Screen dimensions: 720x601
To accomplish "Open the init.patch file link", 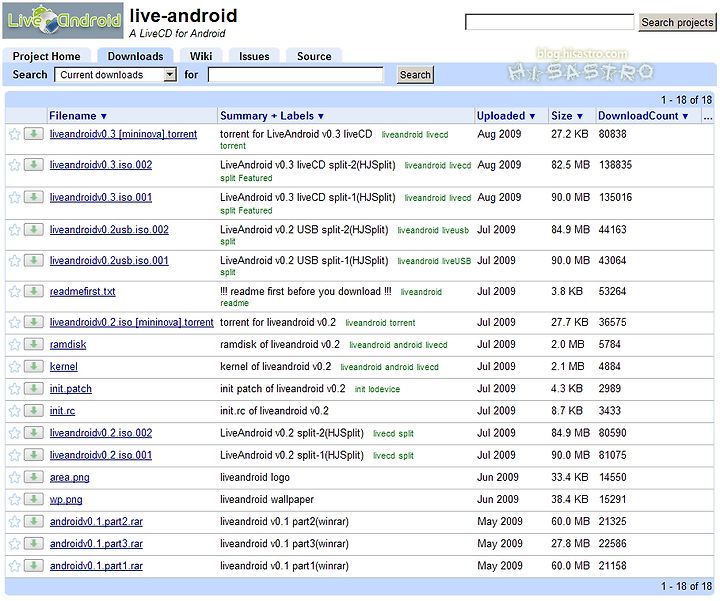I will [71, 388].
